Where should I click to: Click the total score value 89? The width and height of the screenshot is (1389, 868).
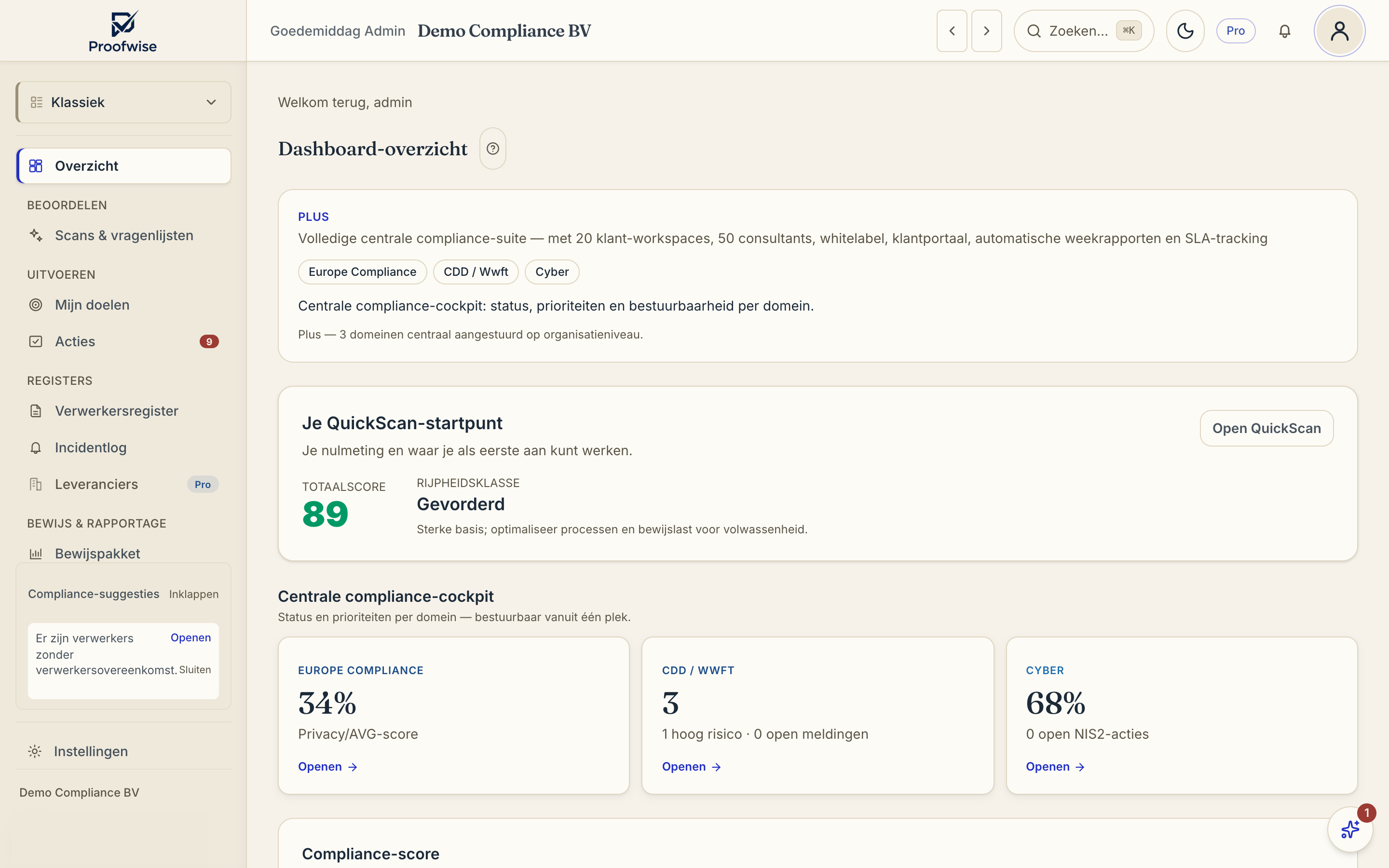click(326, 514)
